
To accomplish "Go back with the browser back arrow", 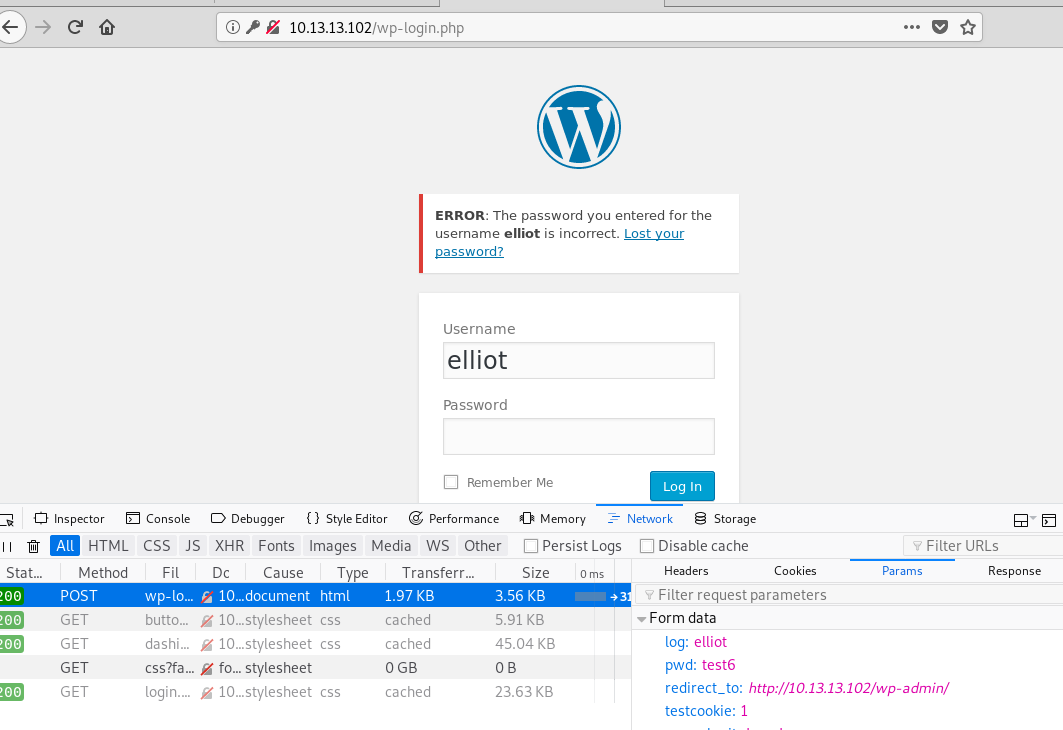I will (x=10, y=27).
